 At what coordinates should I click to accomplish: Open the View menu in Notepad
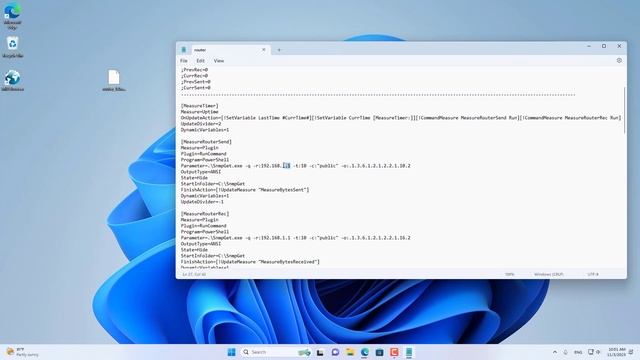click(219, 61)
